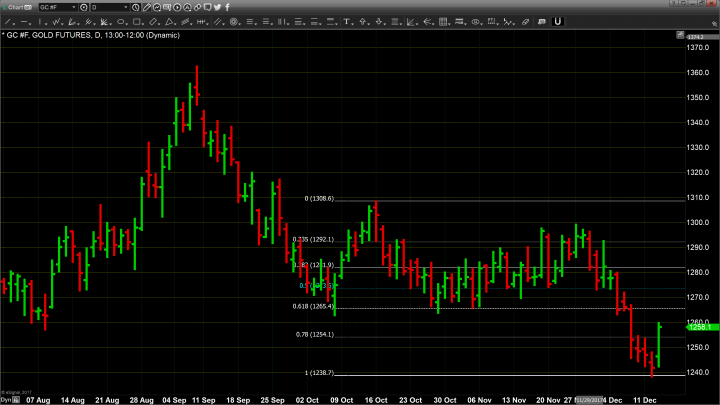The image size is (720, 405).
Task: Select the eraser remove drawings tool
Action: 525,22
